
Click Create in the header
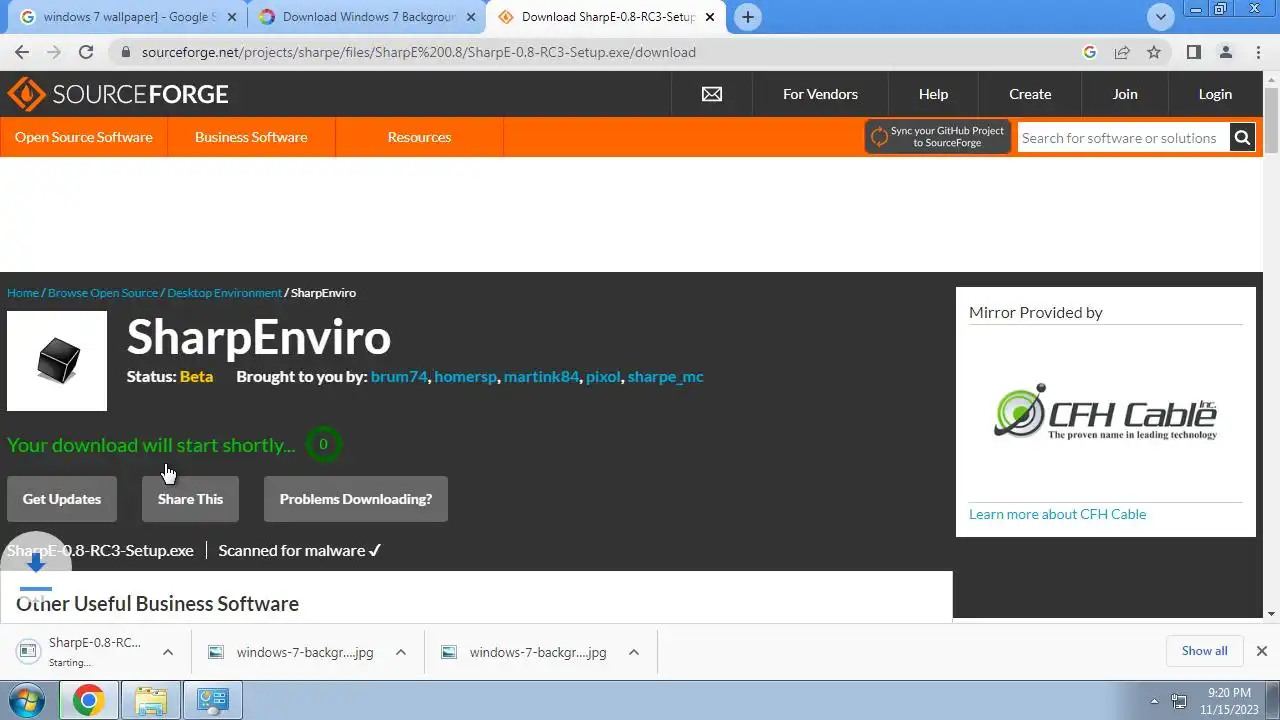coord(1030,94)
